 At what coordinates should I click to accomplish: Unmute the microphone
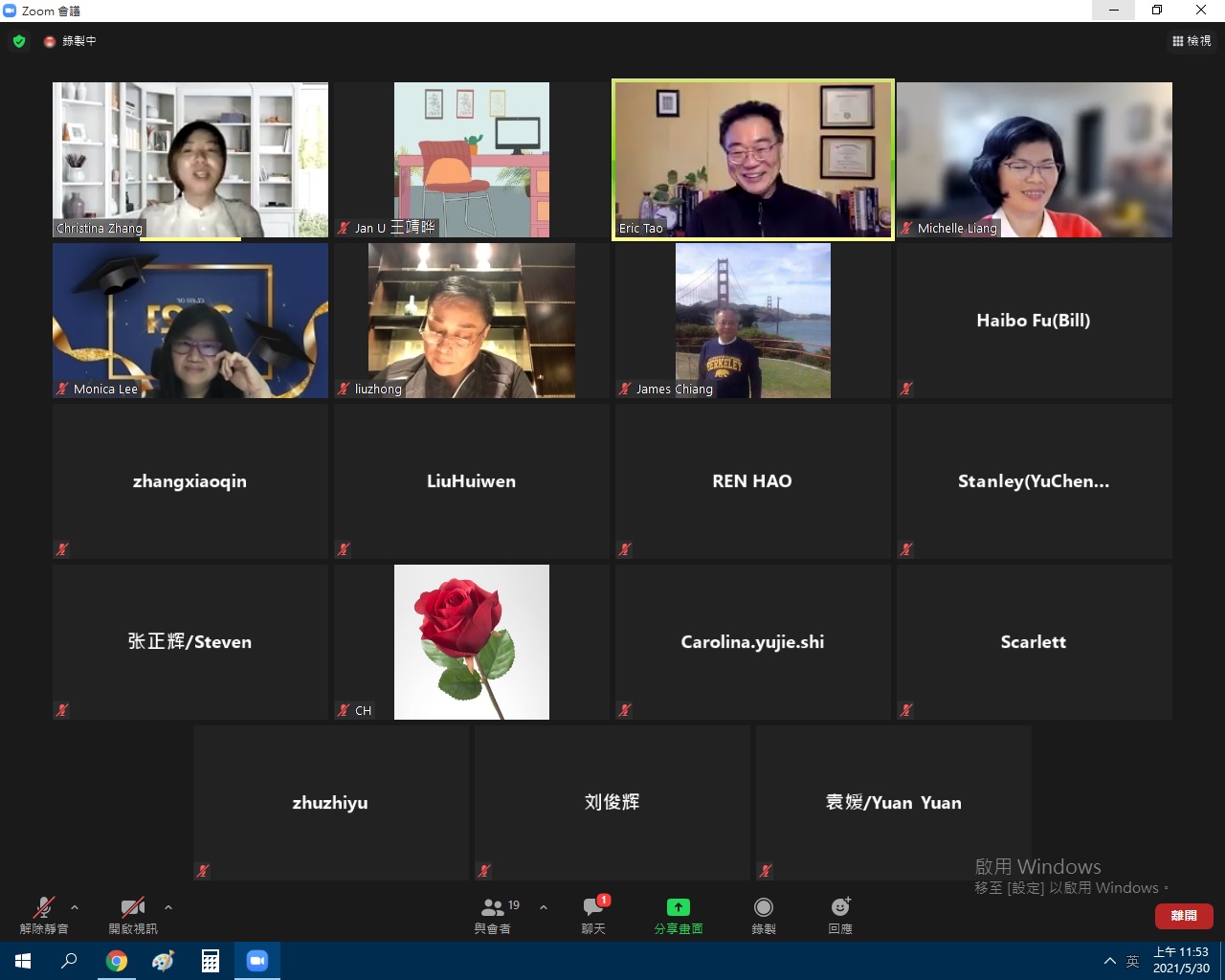pos(44,907)
